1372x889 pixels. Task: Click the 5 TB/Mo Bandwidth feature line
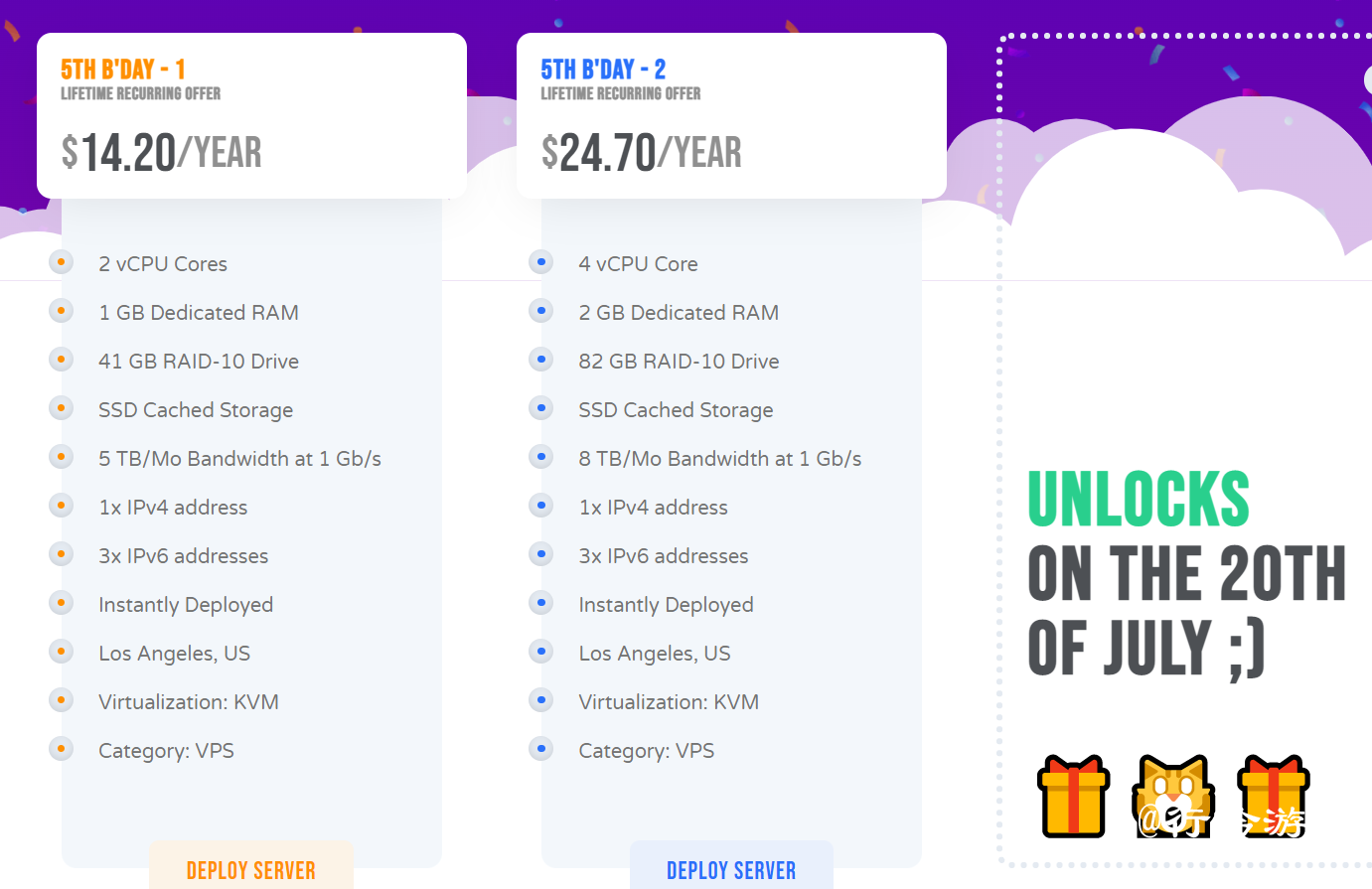coord(239,458)
